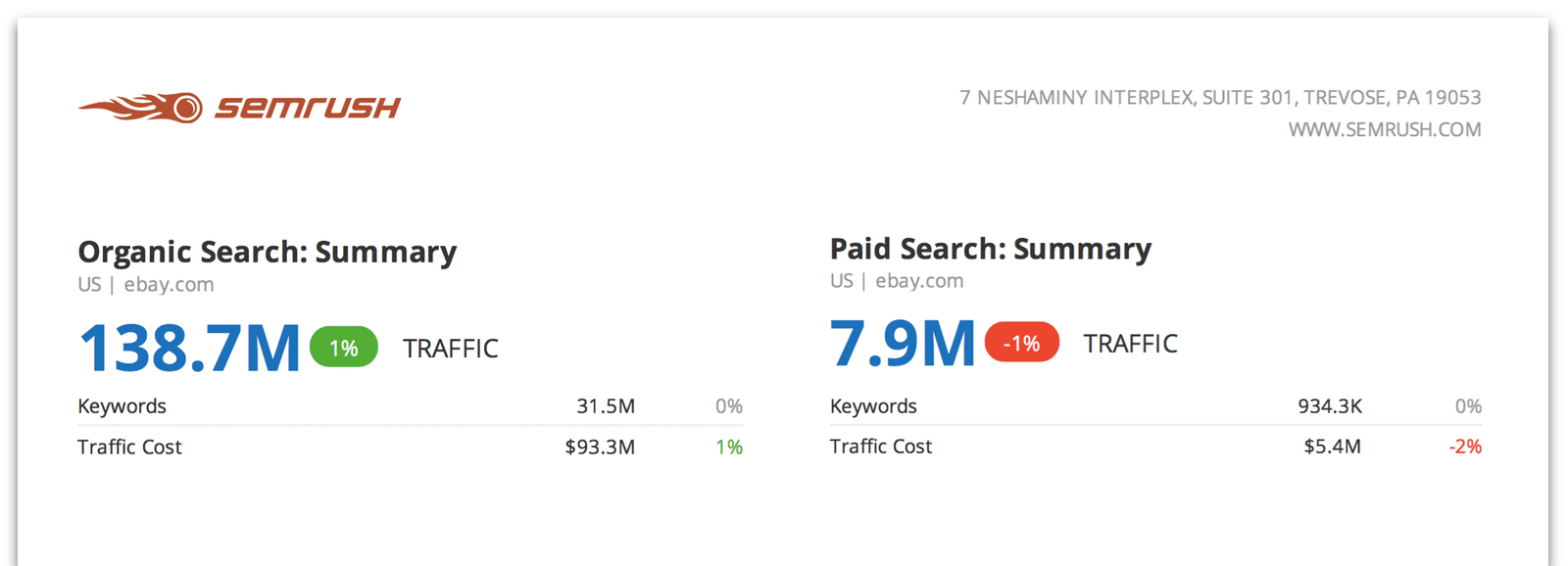Click the US | ebay.com label under Organic Search

[146, 284]
